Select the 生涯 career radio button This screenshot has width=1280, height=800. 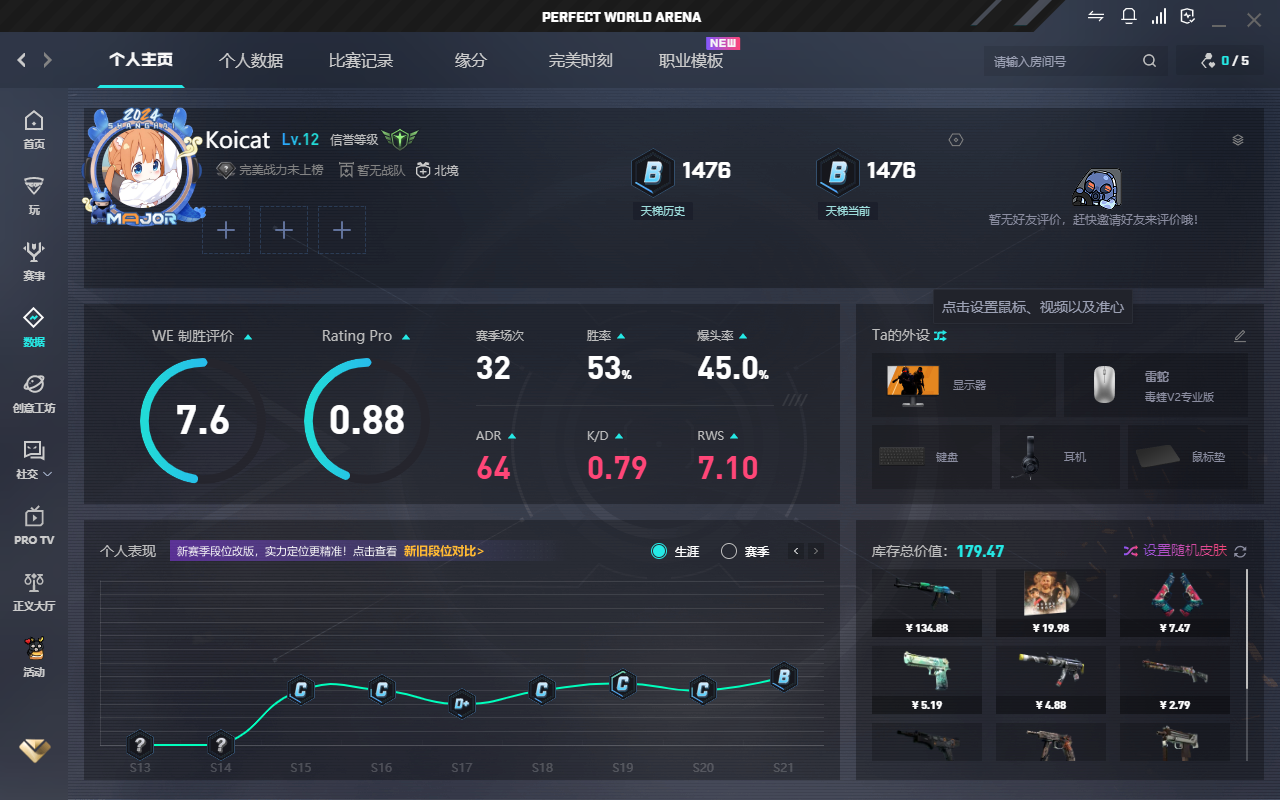tap(659, 551)
